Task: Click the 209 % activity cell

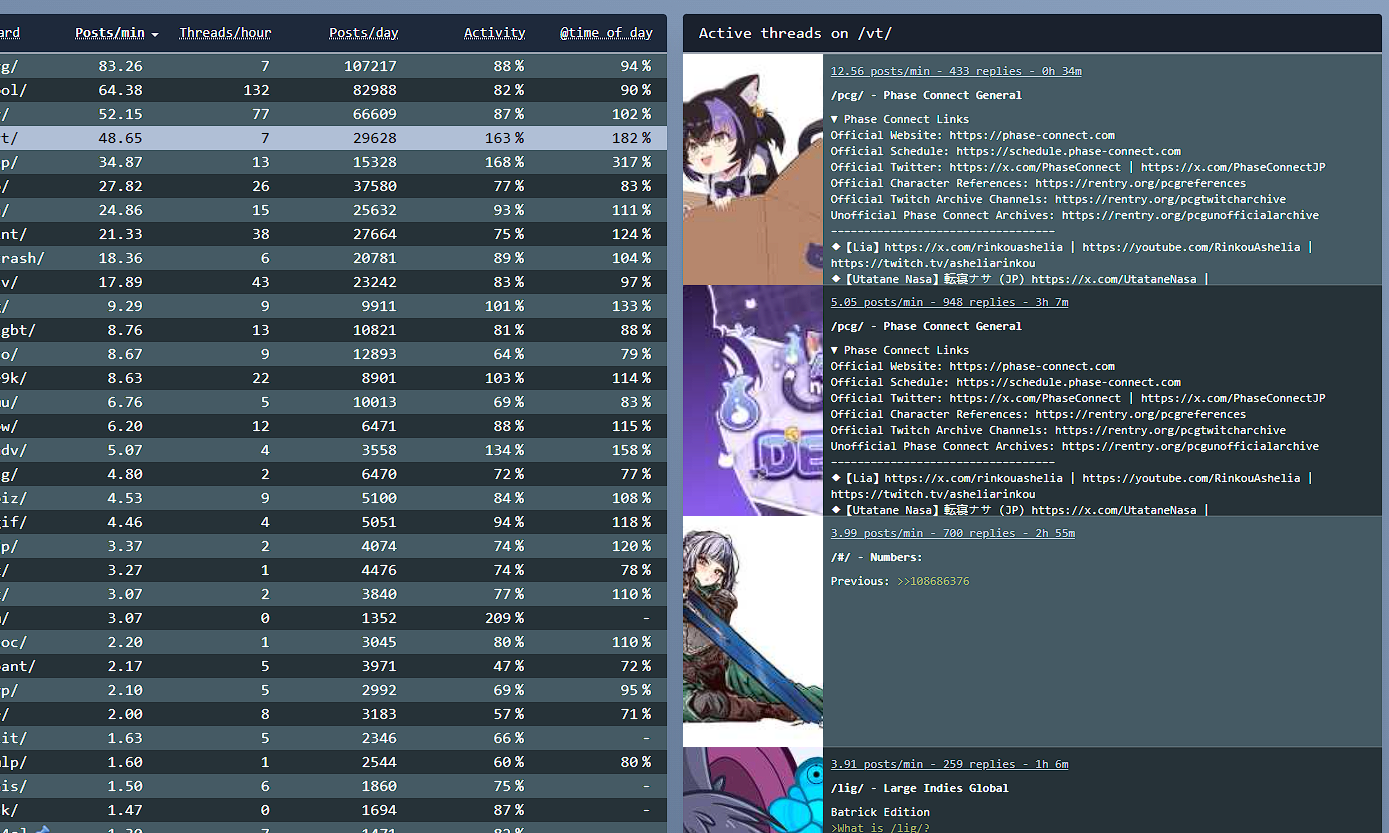Action: point(504,618)
